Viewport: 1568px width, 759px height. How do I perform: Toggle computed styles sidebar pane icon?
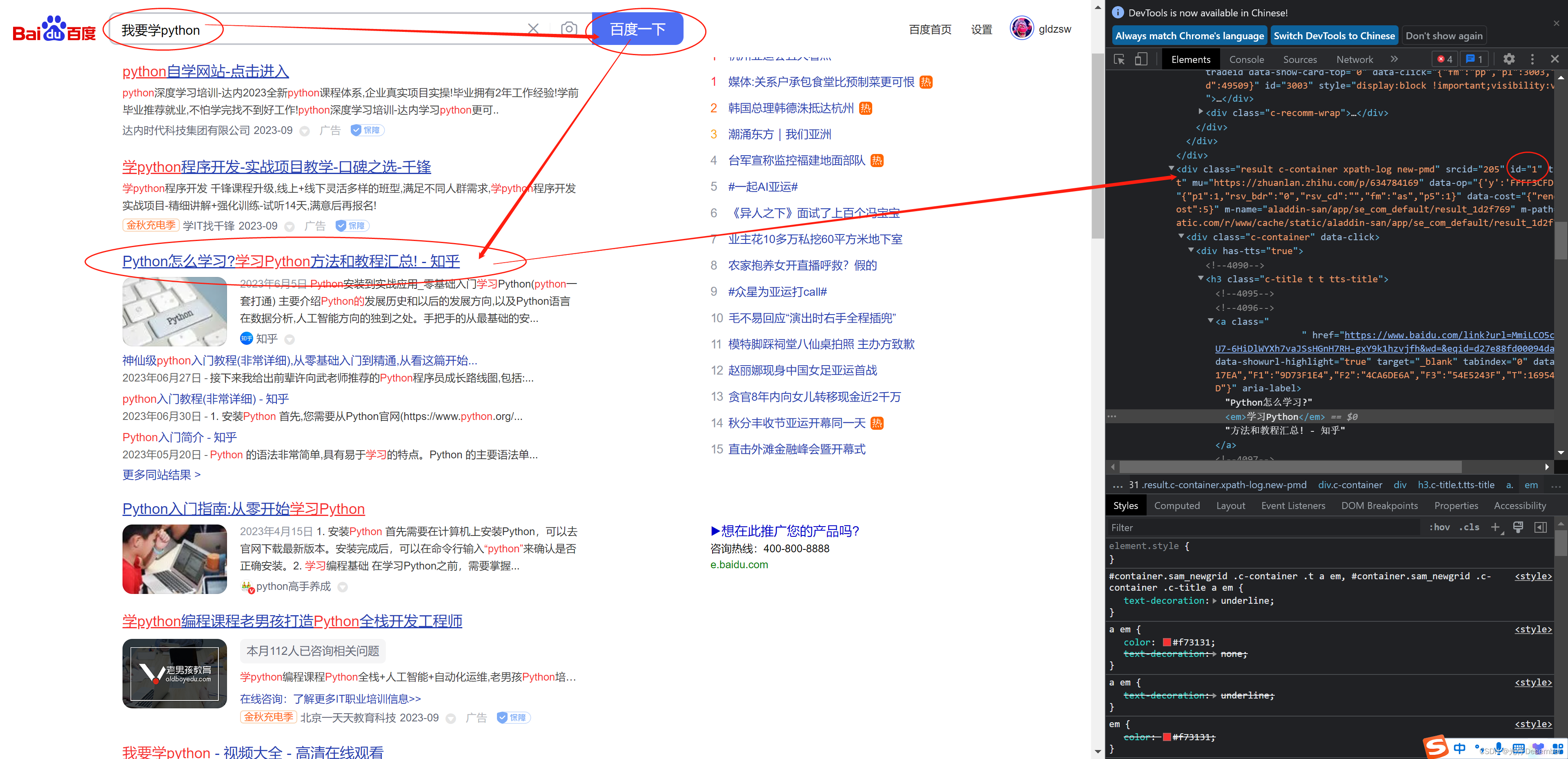click(1540, 527)
